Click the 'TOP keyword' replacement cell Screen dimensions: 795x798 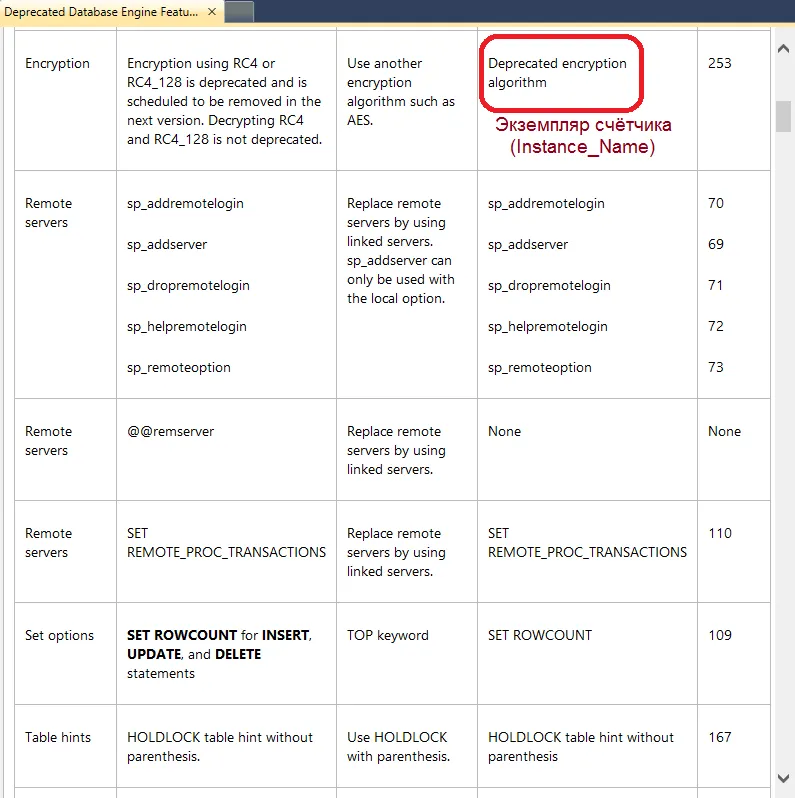point(387,635)
